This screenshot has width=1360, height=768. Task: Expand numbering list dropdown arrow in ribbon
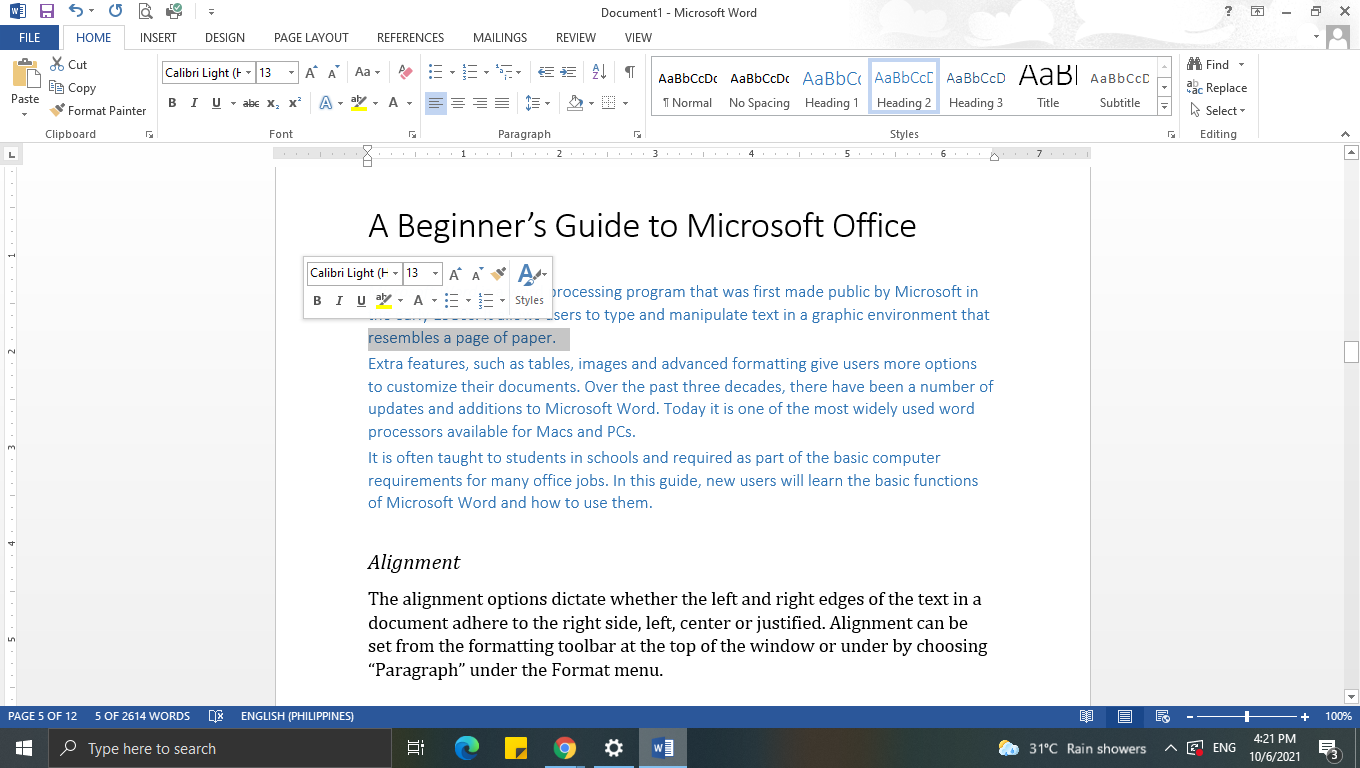click(x=486, y=72)
